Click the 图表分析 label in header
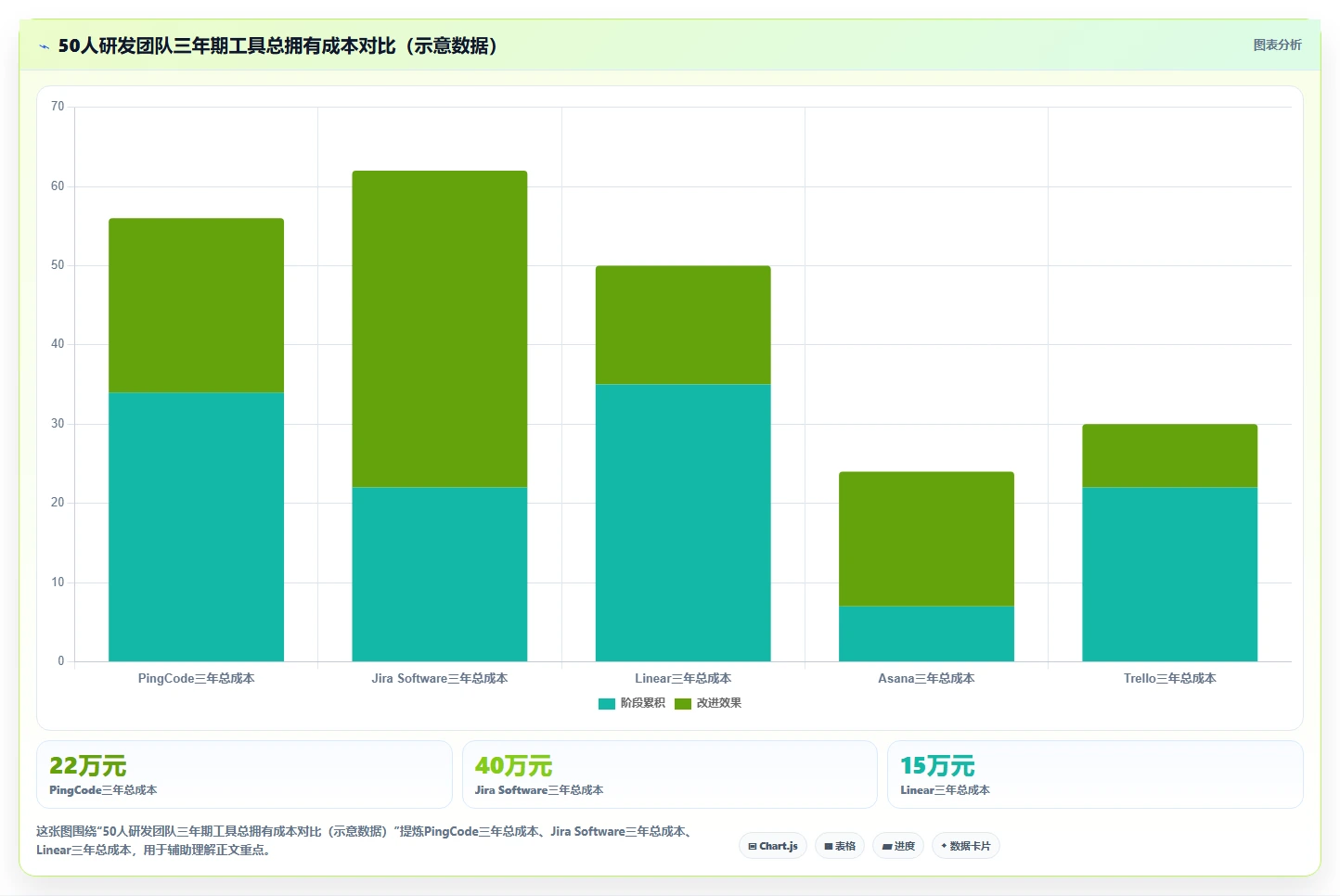The image size is (1340, 896). pyautogui.click(x=1277, y=45)
